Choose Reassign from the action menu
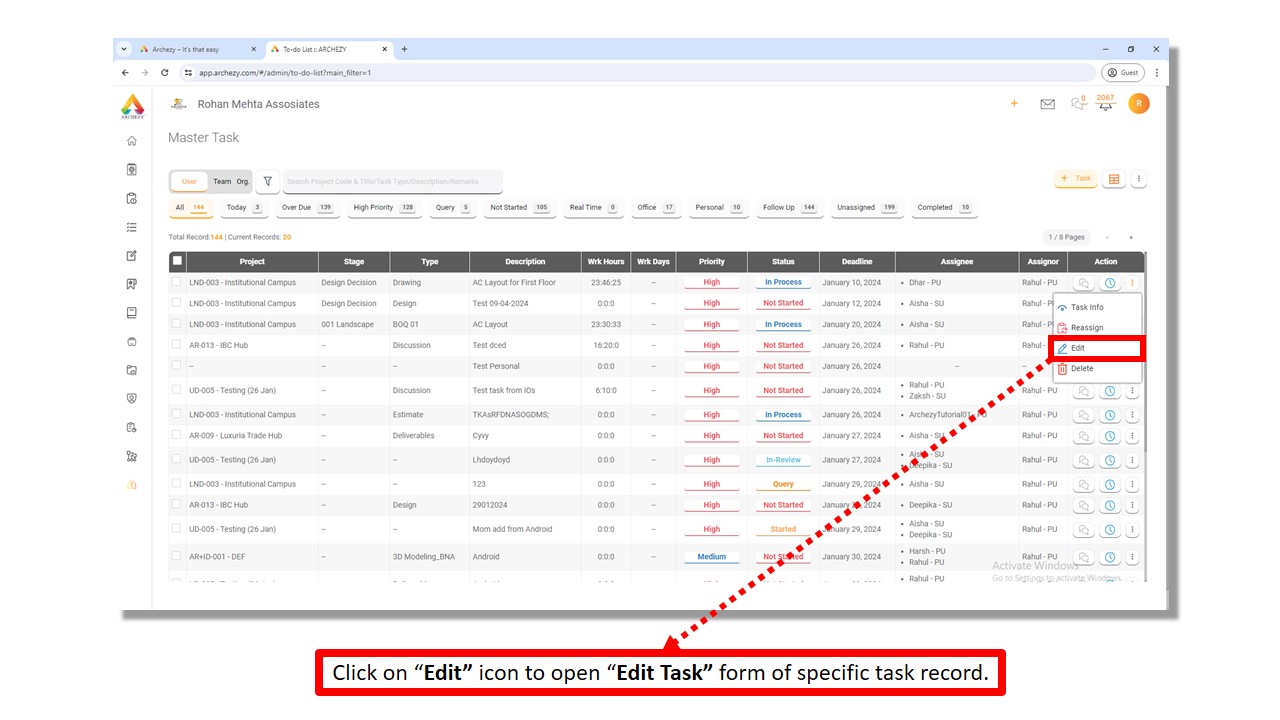 [x=1097, y=328]
